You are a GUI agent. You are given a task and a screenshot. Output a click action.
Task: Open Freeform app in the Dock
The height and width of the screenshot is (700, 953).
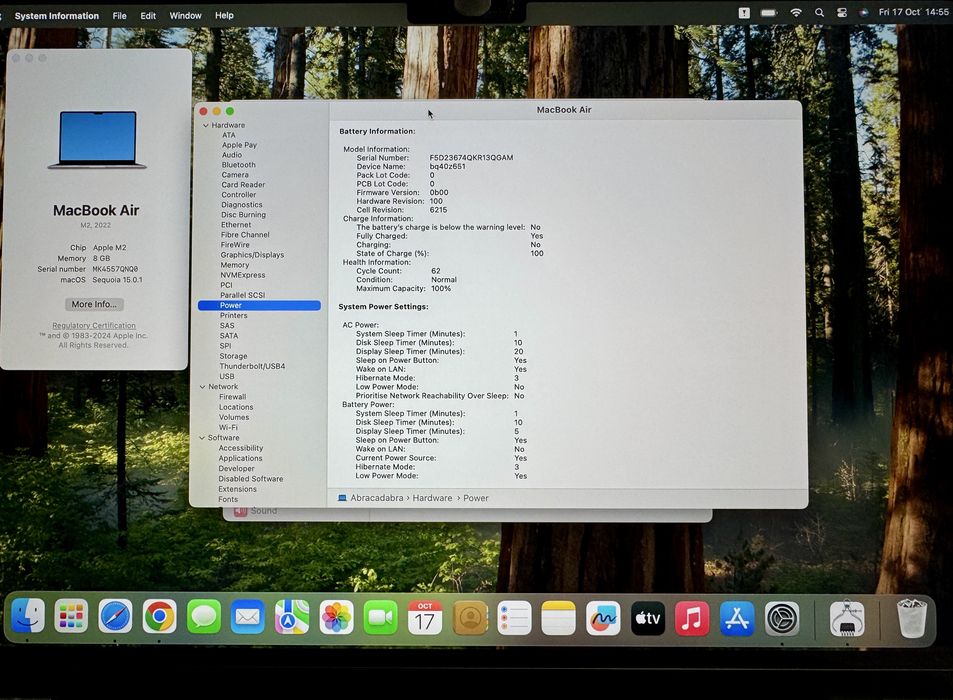603,619
